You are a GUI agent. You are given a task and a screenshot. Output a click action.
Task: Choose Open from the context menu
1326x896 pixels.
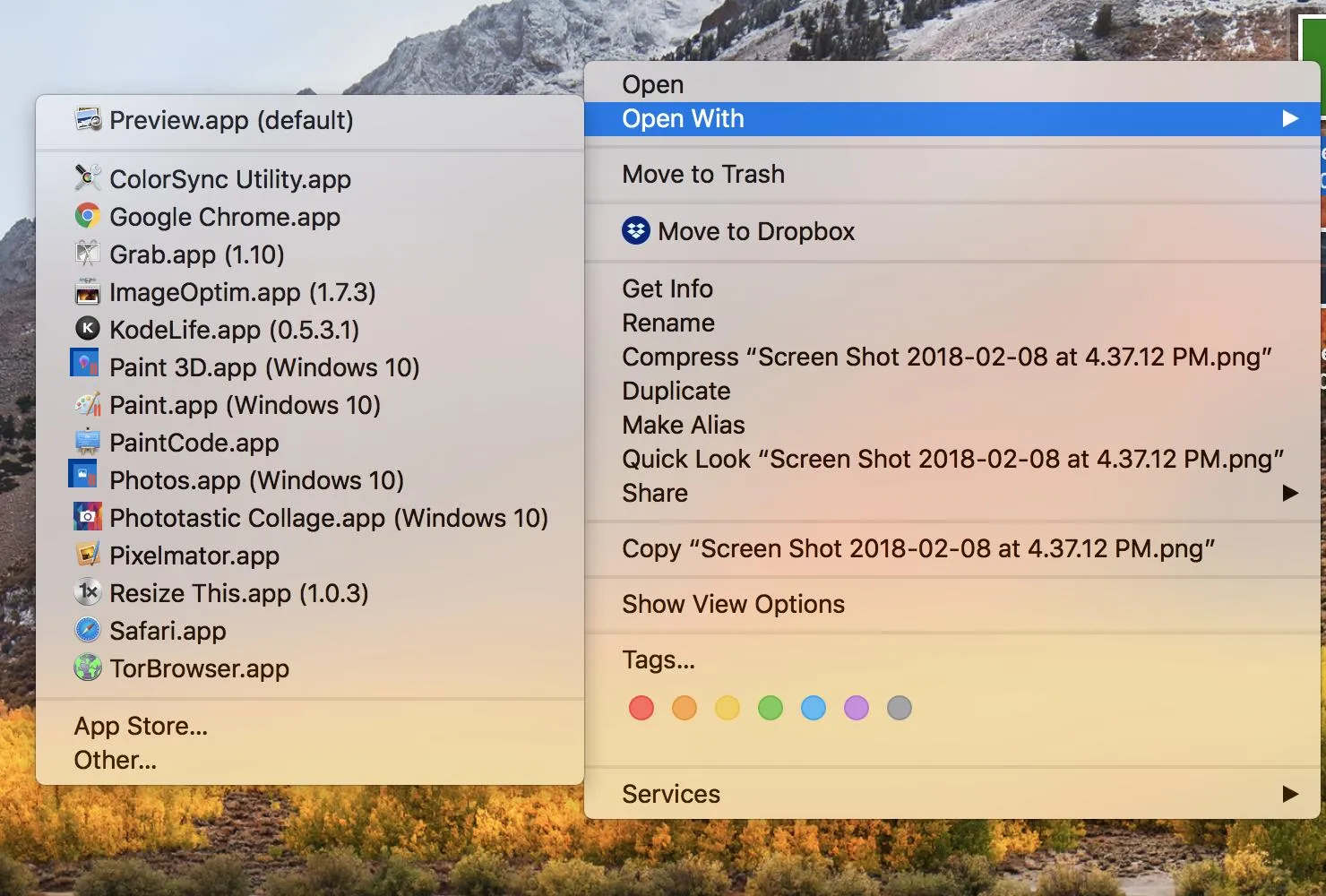(x=952, y=84)
